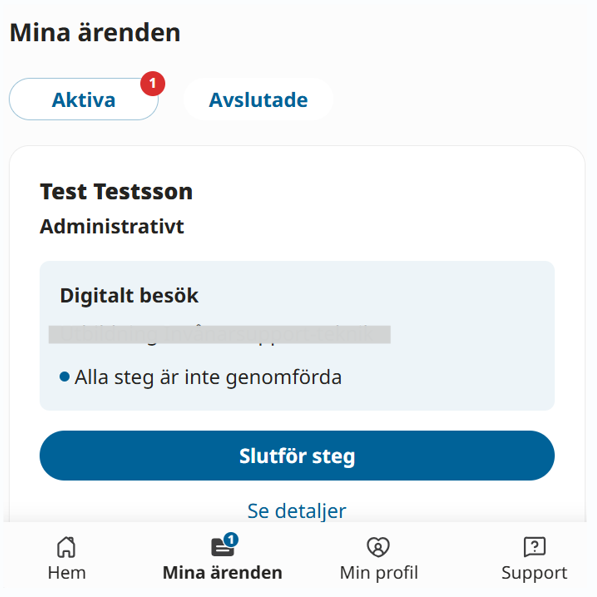Click the Alla steg är inte genomförda status
Screen dimensions: 597x597
208,378
